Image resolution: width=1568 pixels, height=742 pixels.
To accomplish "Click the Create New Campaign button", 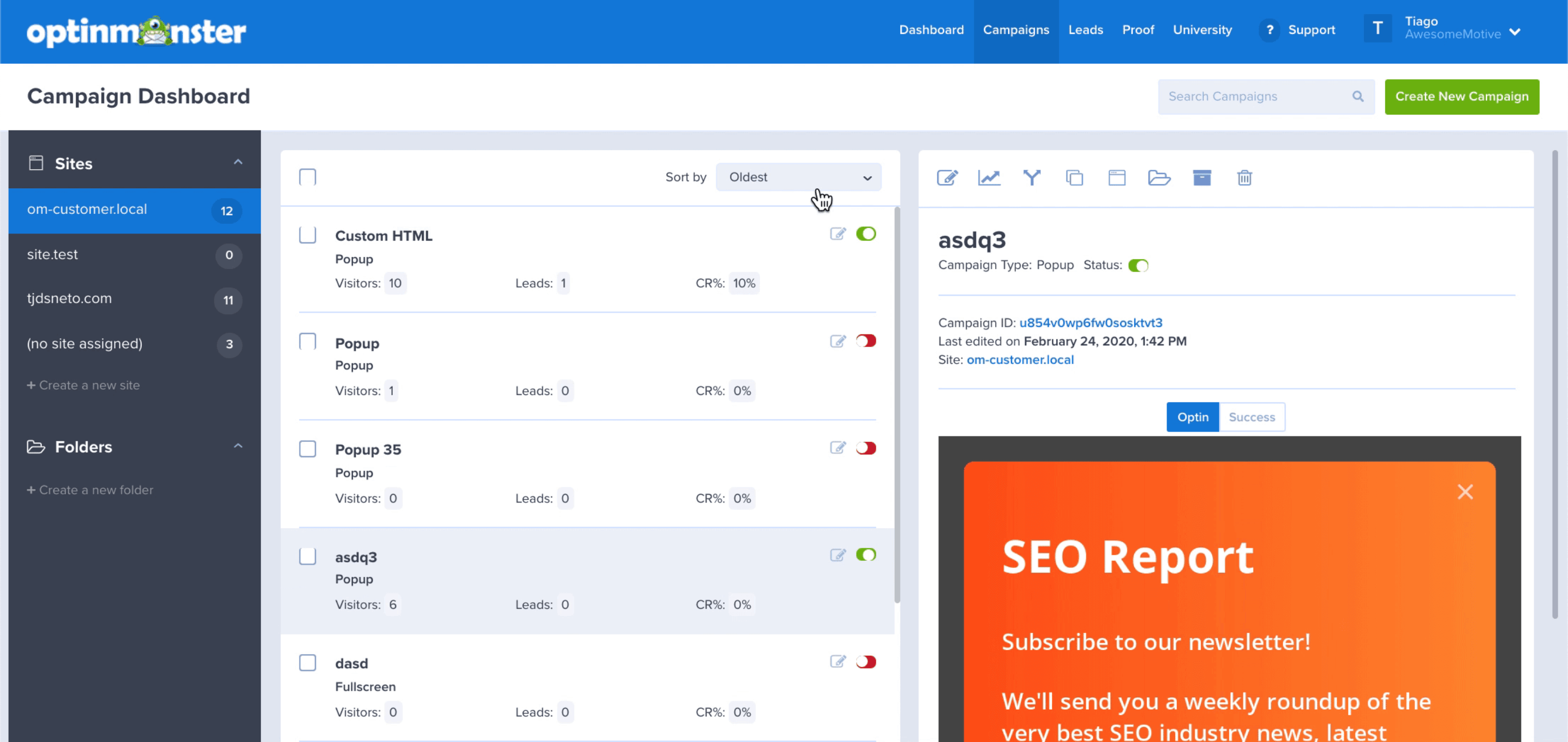I will coord(1462,96).
